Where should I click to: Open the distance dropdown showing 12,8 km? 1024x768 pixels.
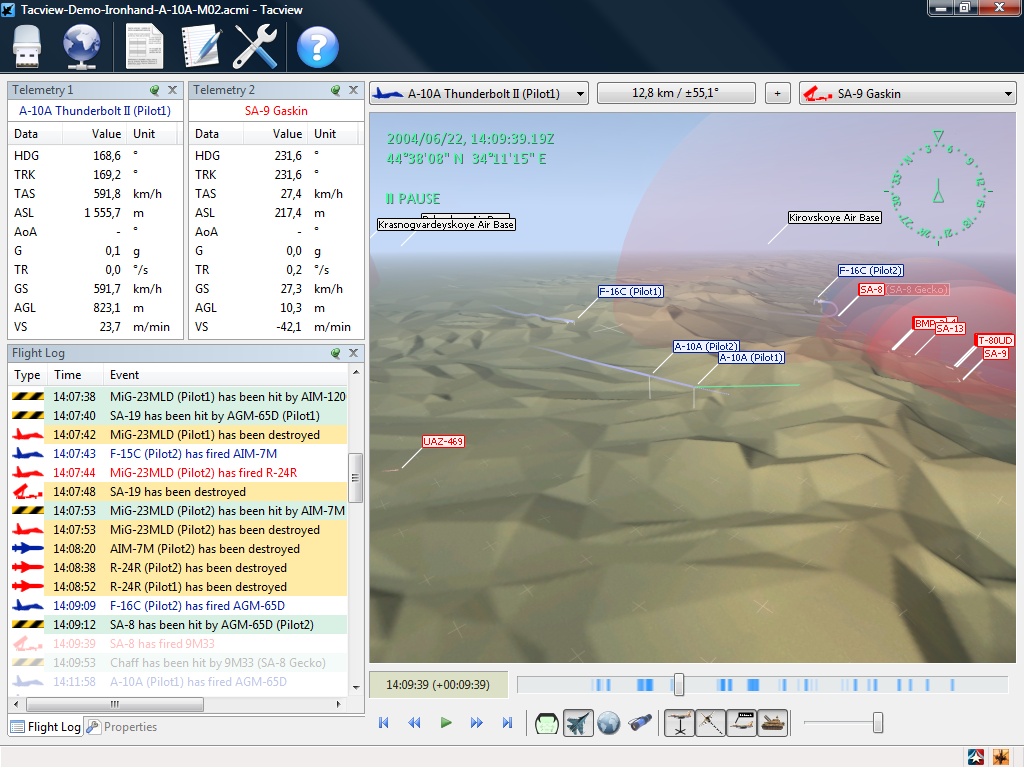(676, 92)
